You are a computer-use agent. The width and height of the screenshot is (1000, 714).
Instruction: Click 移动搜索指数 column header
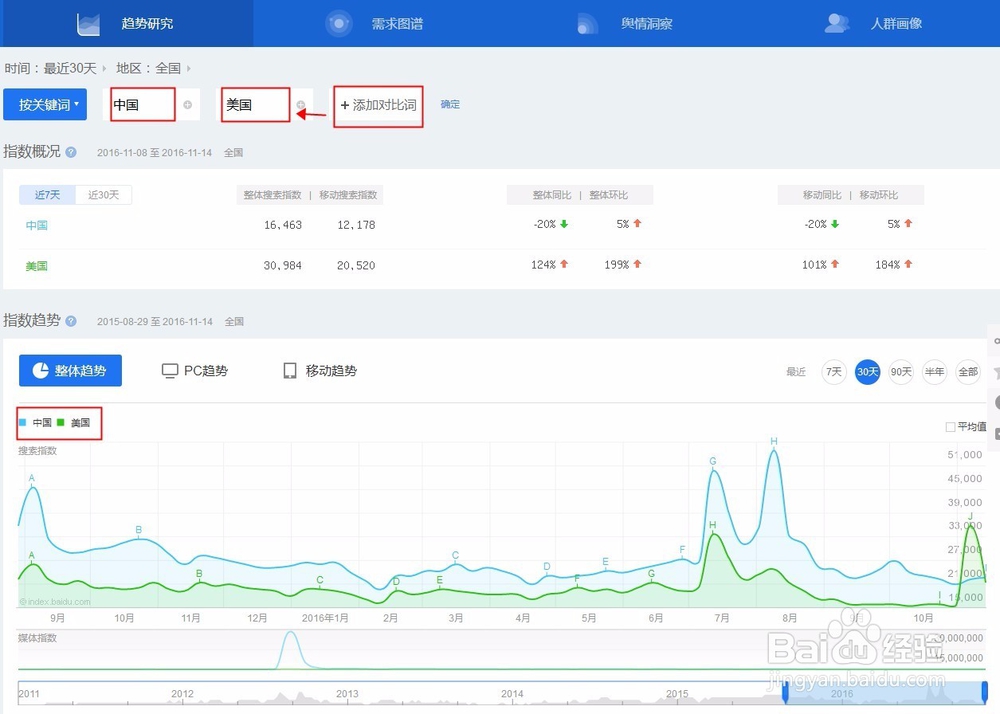pyautogui.click(x=348, y=195)
